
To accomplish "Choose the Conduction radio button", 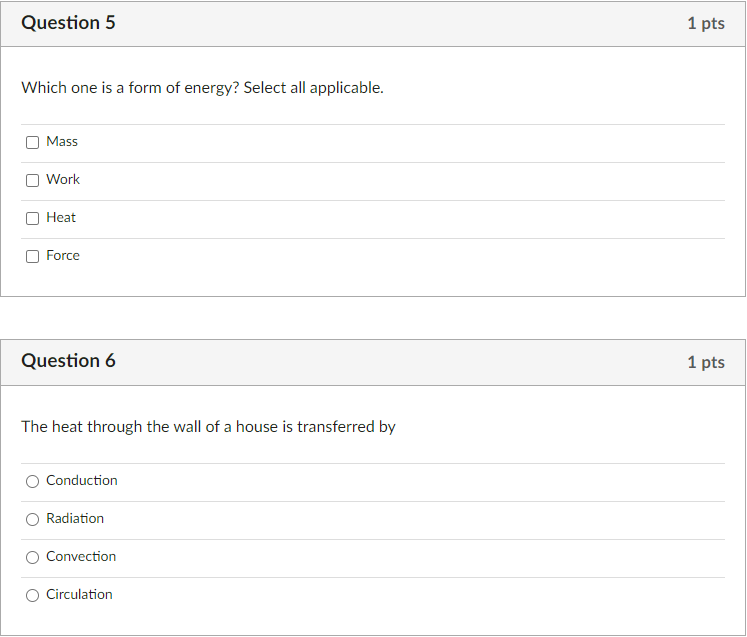I will (32, 482).
